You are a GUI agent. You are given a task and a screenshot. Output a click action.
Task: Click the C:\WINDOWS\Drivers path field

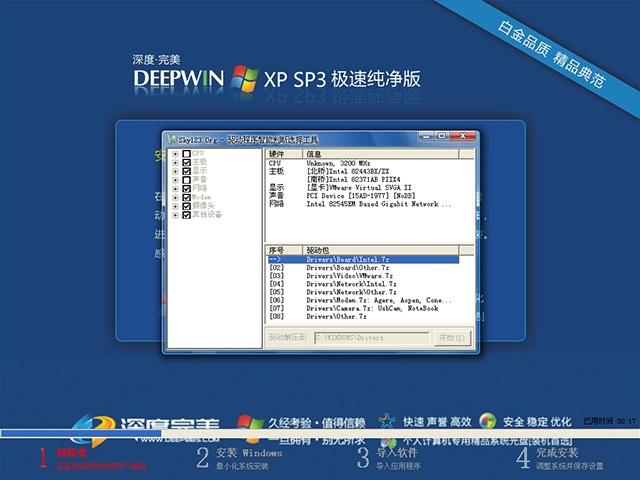coord(372,338)
